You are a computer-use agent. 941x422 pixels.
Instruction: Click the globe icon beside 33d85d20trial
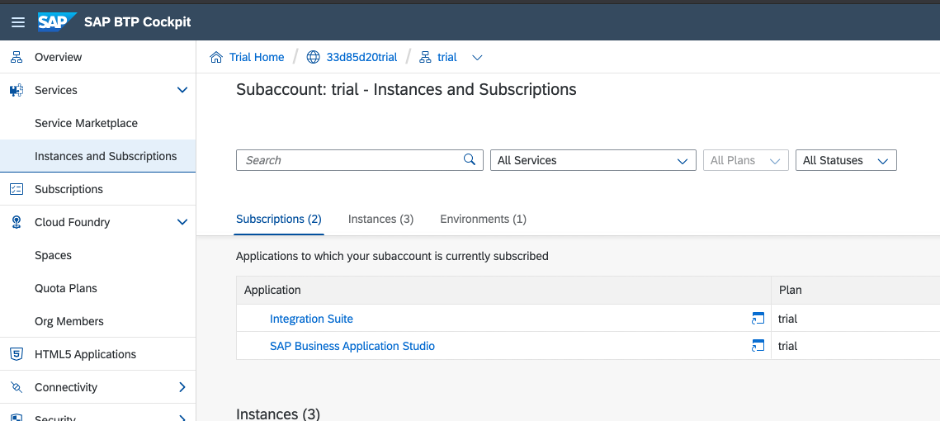[313, 57]
